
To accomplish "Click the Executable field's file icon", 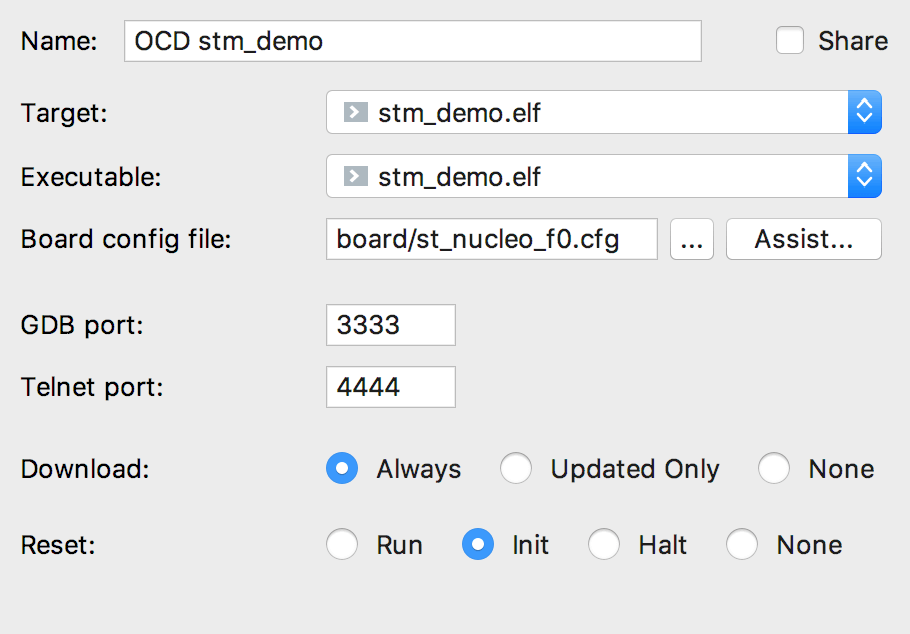I will 355,176.
